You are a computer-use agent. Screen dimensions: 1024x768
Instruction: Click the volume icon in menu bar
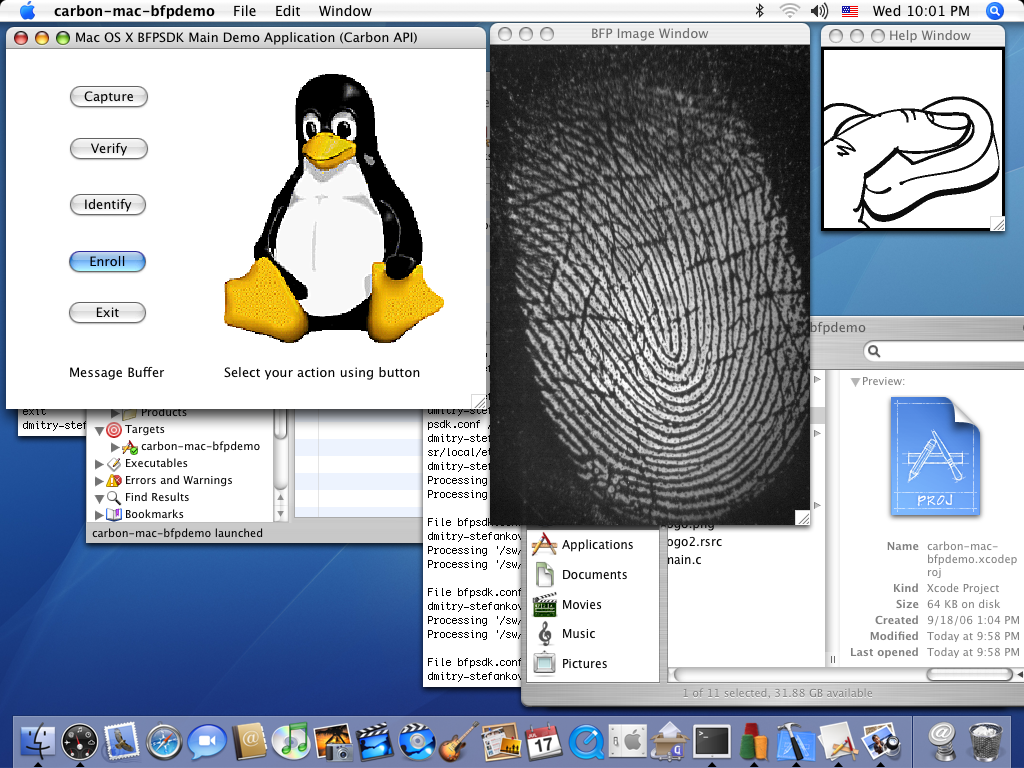click(x=820, y=11)
